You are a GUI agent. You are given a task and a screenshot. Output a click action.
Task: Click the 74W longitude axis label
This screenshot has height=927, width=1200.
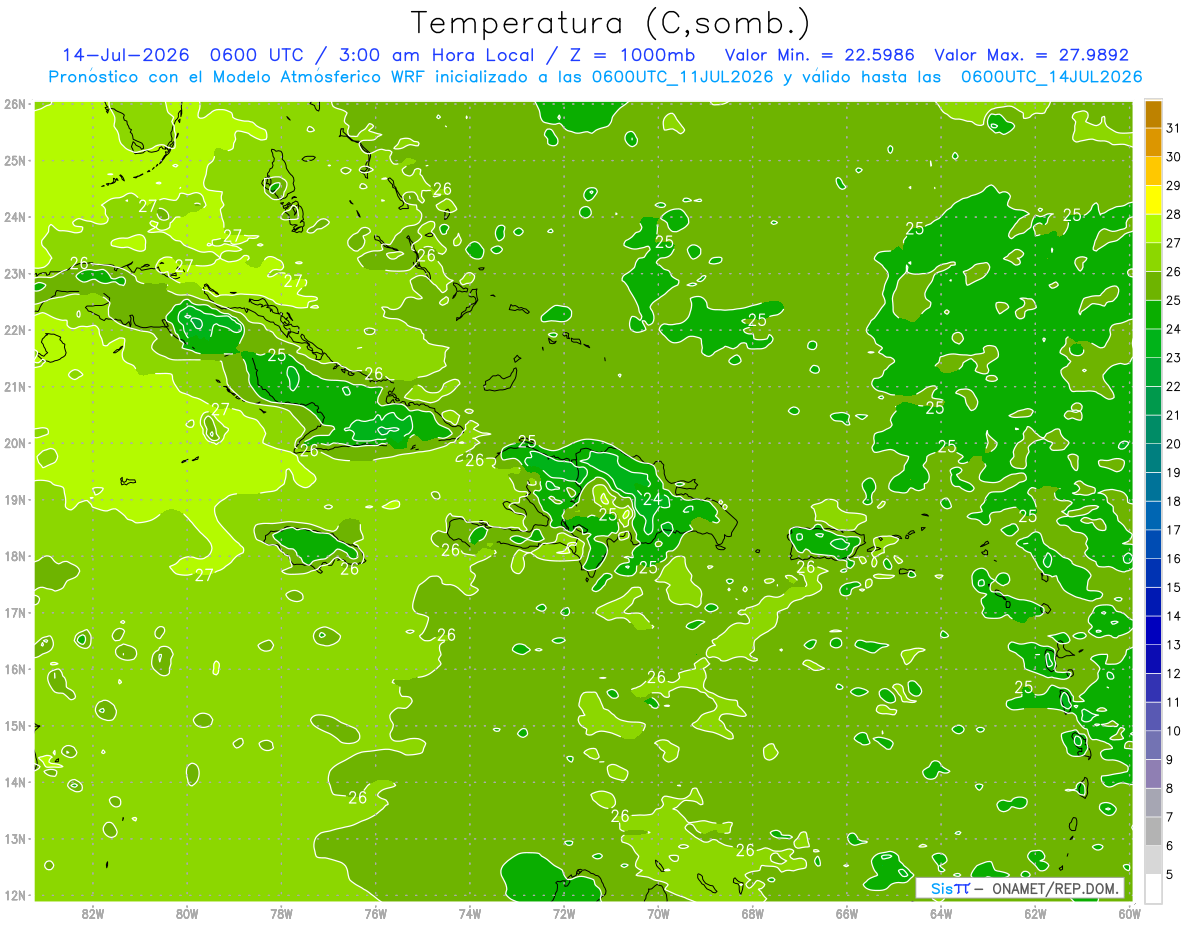469,912
